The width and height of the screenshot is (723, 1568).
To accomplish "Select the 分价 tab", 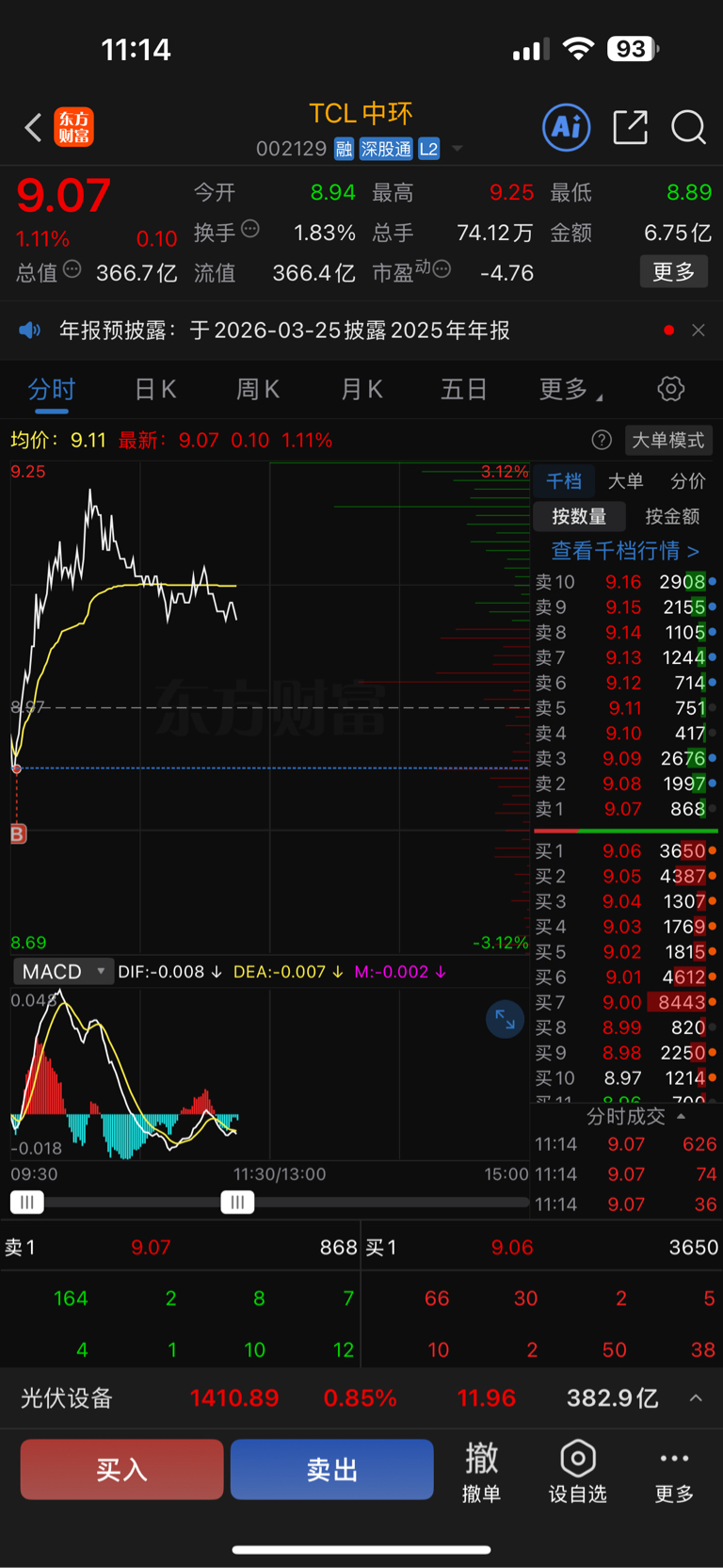I will pyautogui.click(x=688, y=481).
